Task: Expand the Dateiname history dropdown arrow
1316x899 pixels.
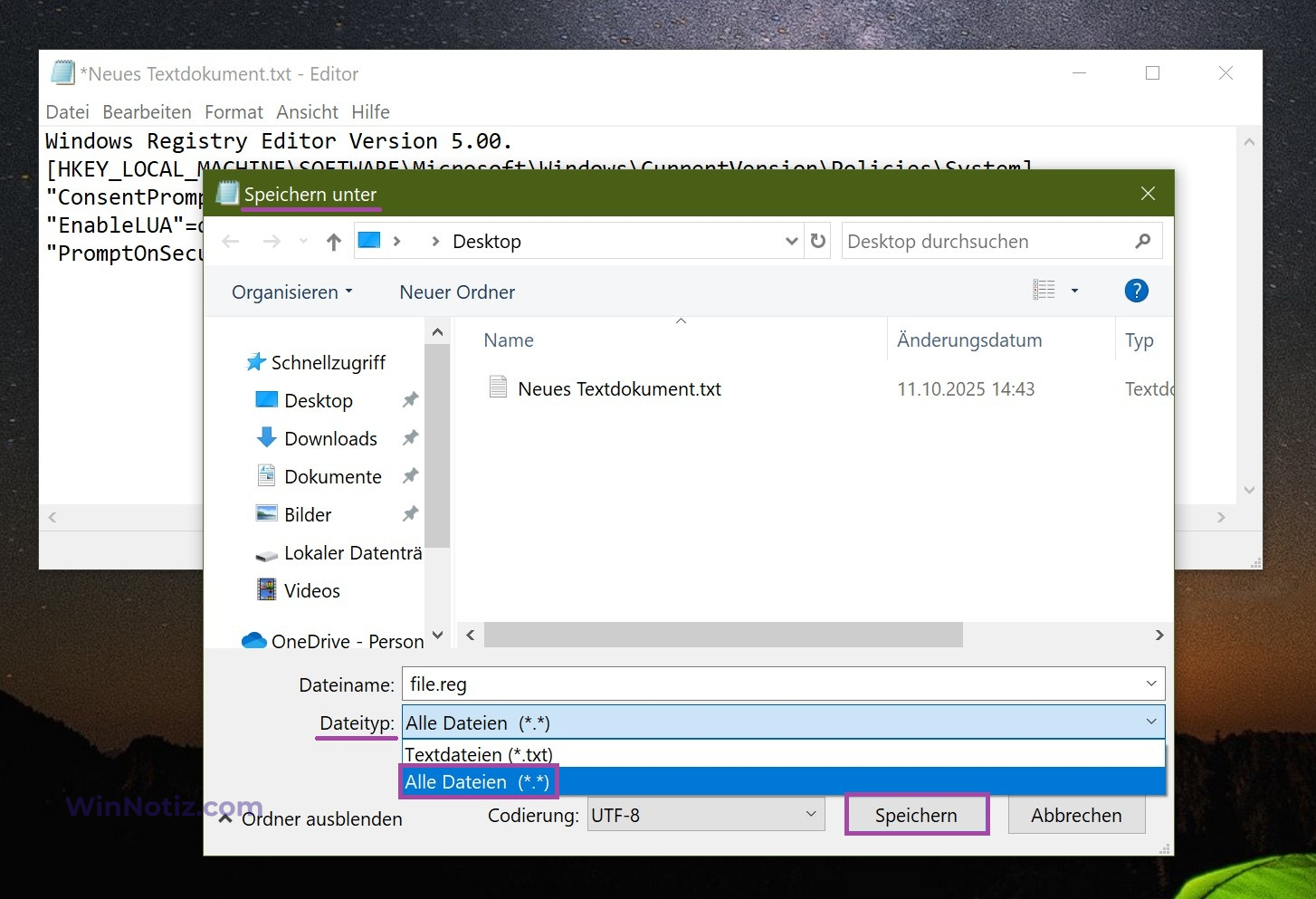Action: coord(1150,684)
